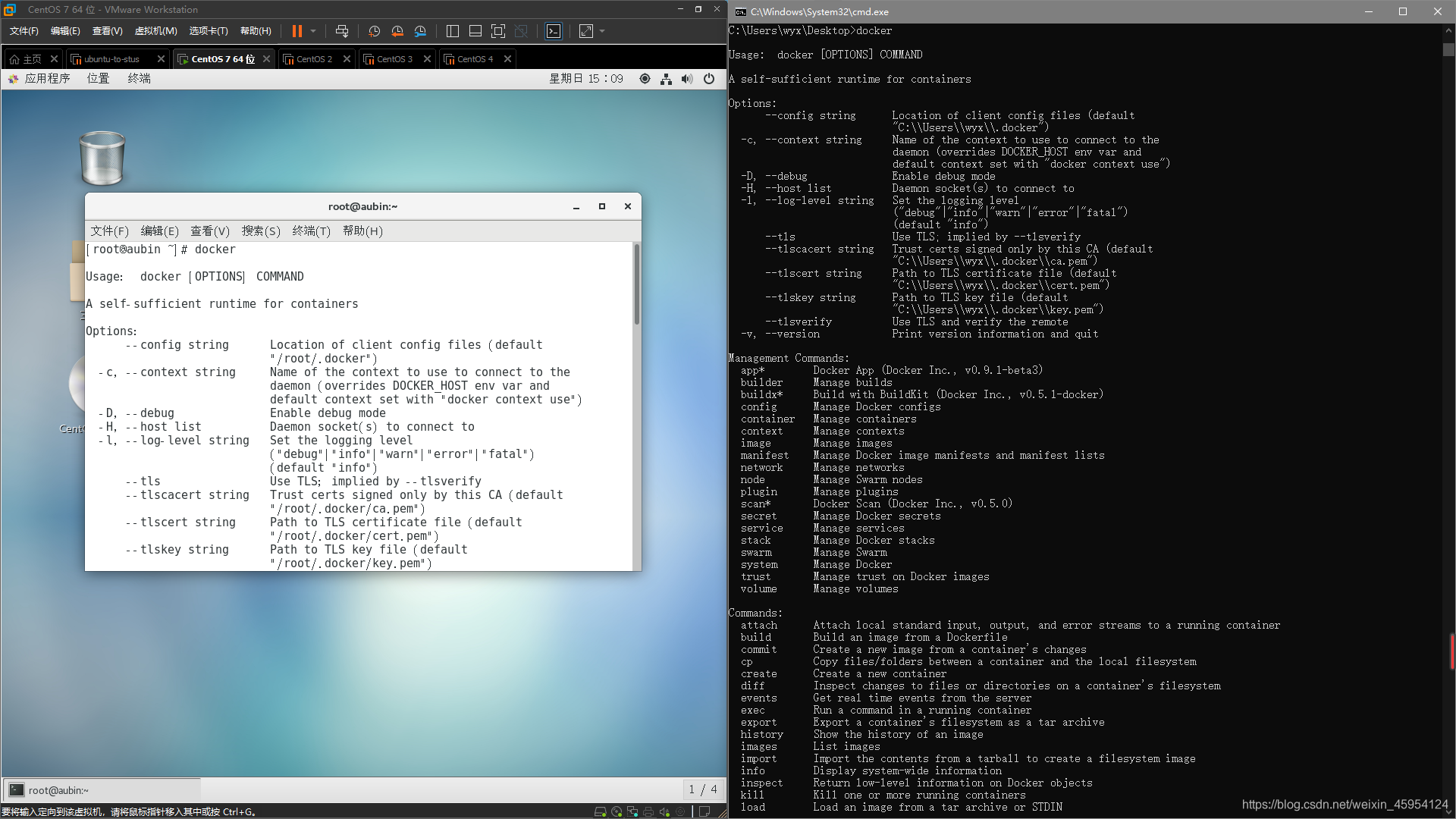Click the terminal window vertical scrollbar
The width and height of the screenshot is (1456, 819).
(x=636, y=284)
